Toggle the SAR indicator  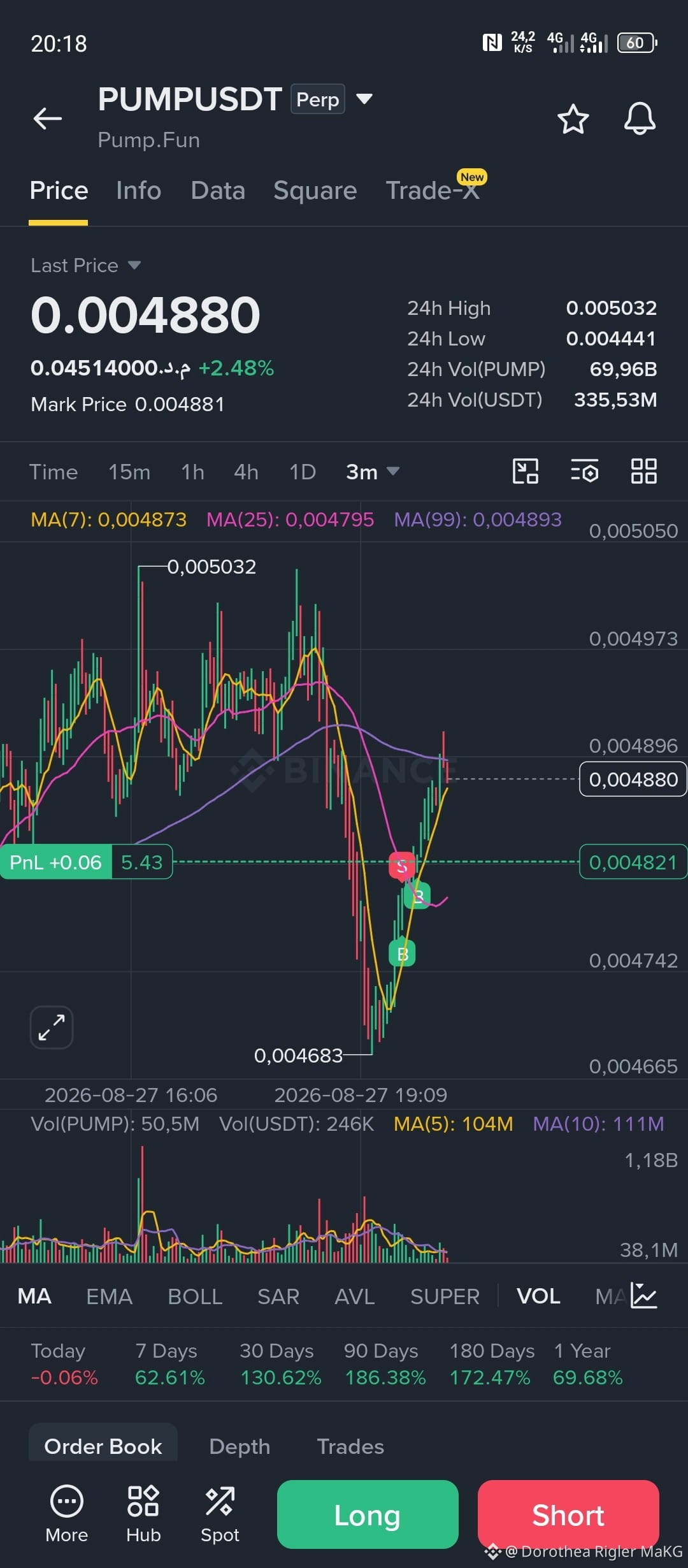click(278, 1296)
